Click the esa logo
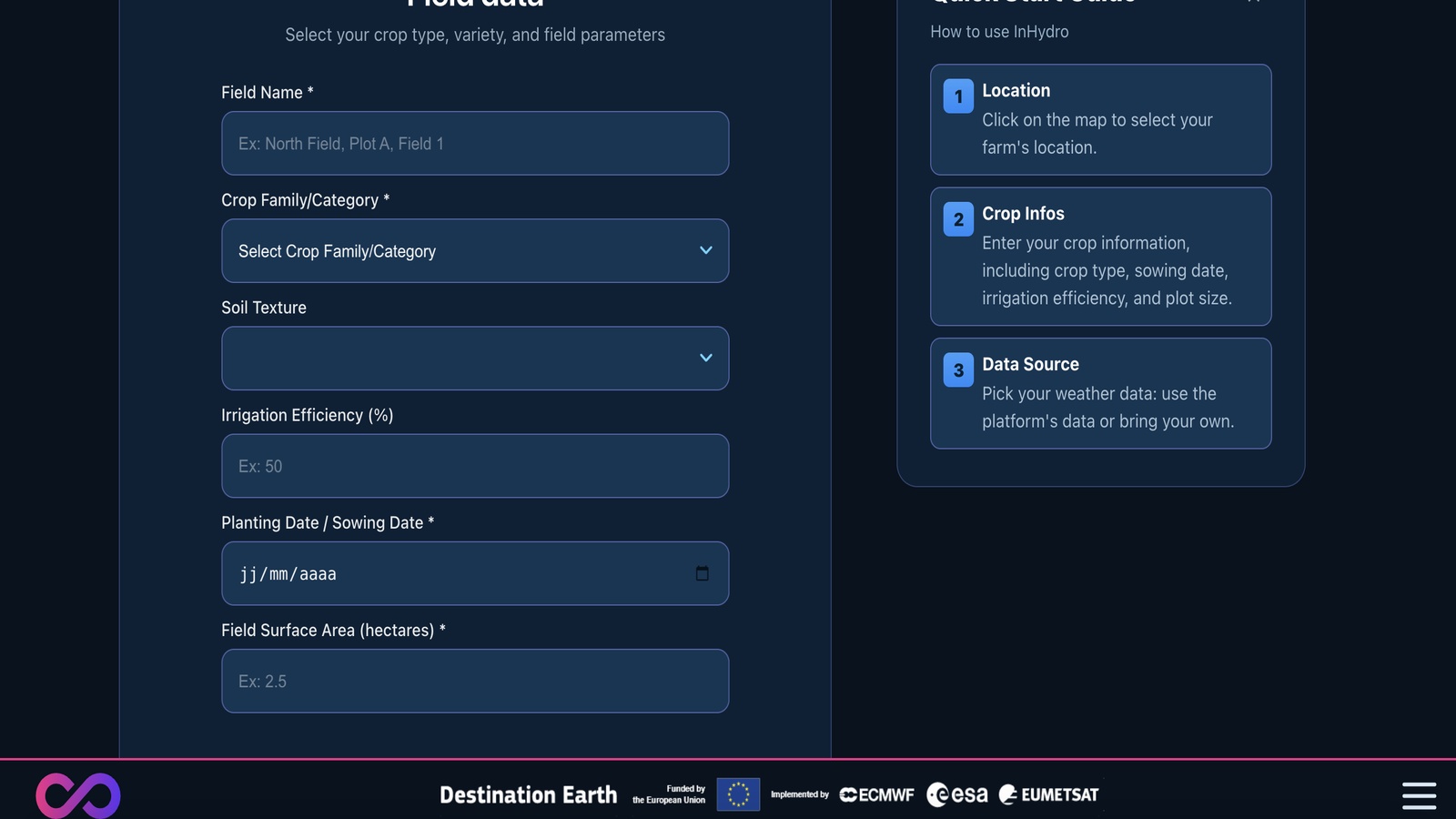Image resolution: width=1456 pixels, height=819 pixels. click(957, 794)
